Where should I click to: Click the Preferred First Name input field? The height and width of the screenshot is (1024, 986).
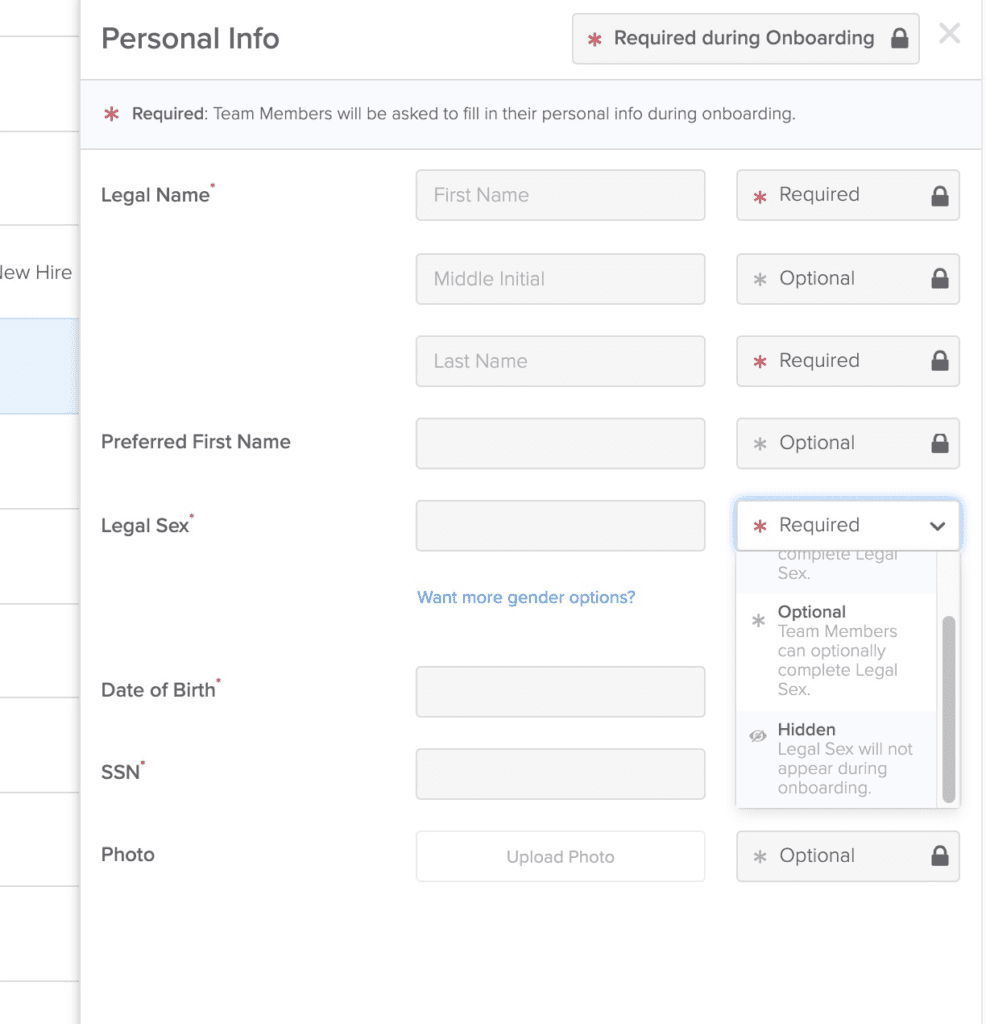tap(560, 443)
